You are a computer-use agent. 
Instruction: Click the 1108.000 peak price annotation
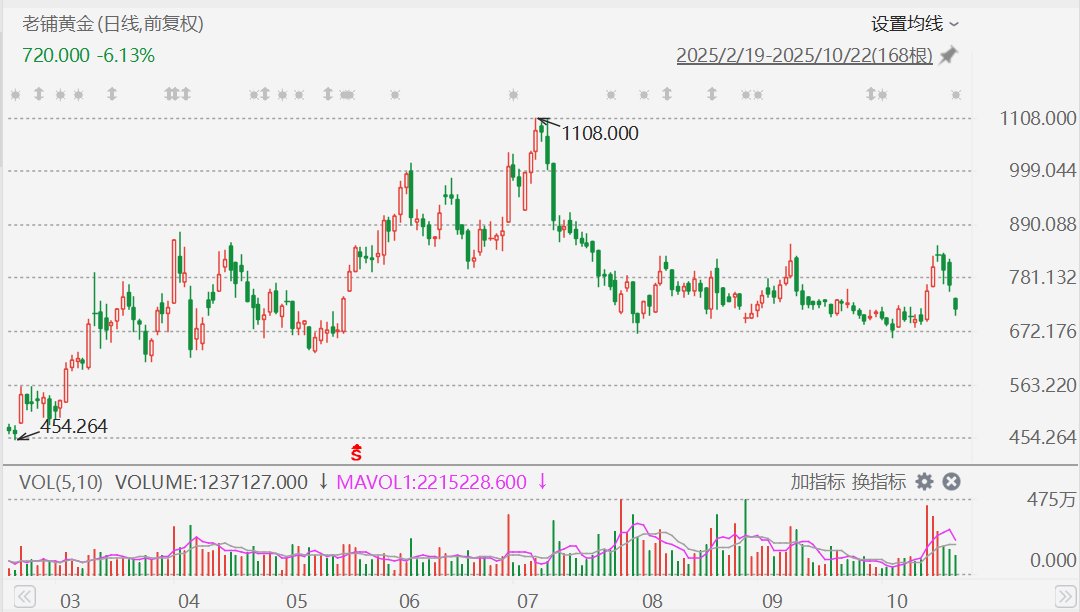(600, 133)
